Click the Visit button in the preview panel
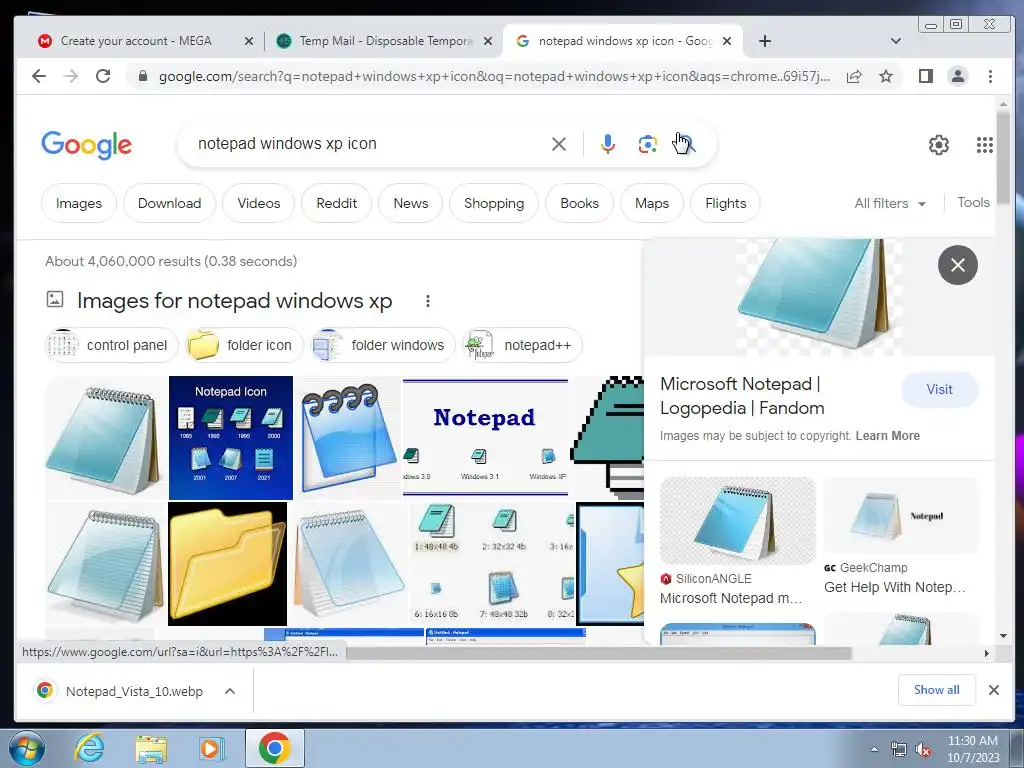 pyautogui.click(x=939, y=390)
